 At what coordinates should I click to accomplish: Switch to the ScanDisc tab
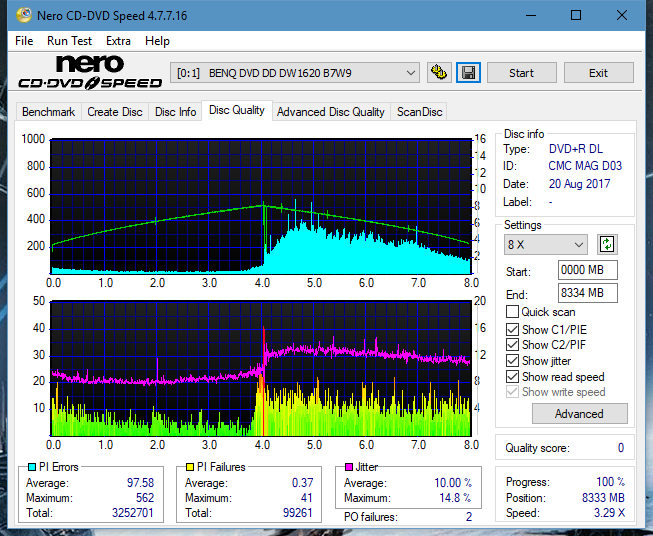419,112
